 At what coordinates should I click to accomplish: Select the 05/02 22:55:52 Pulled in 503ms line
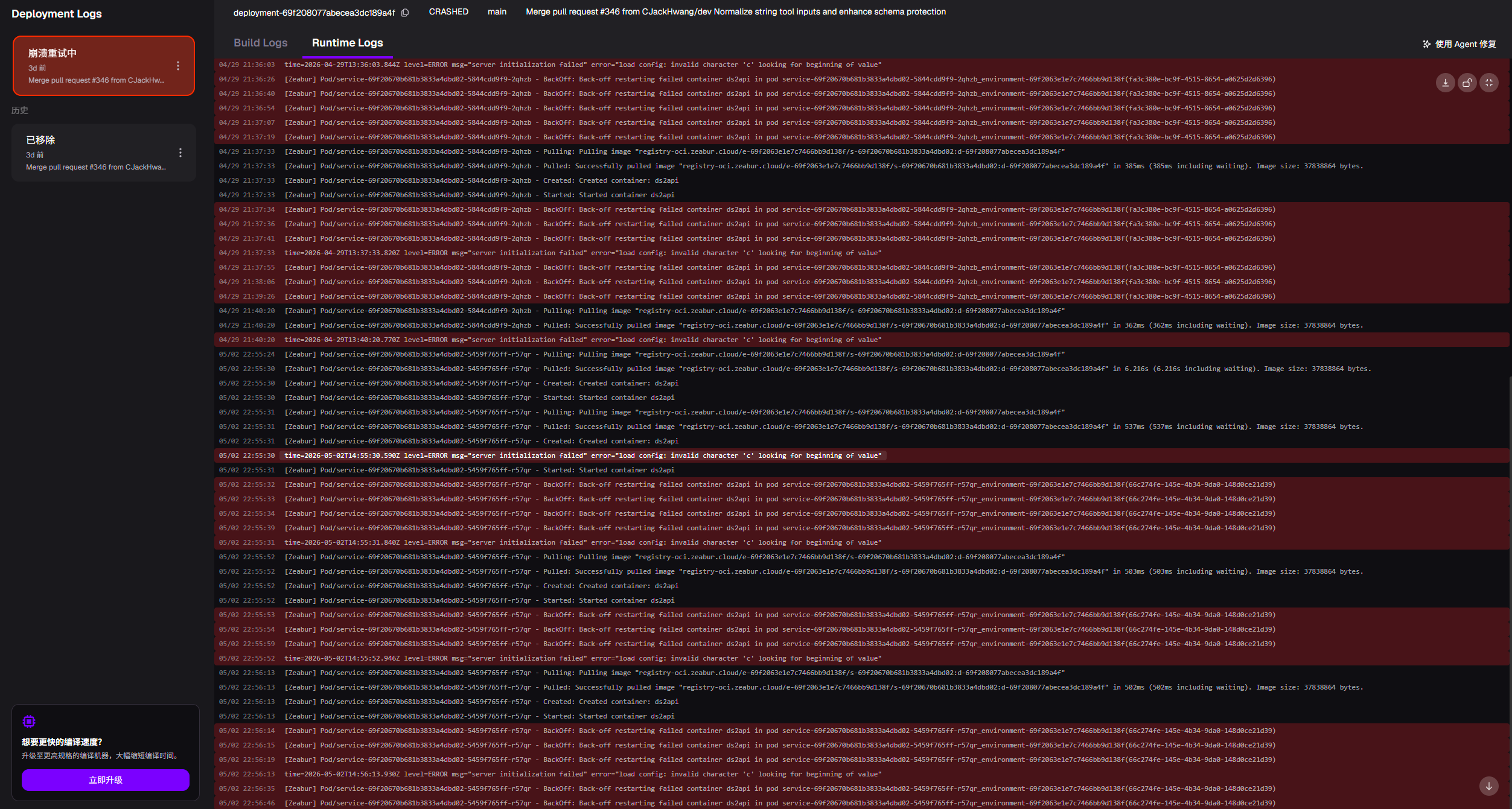862,571
